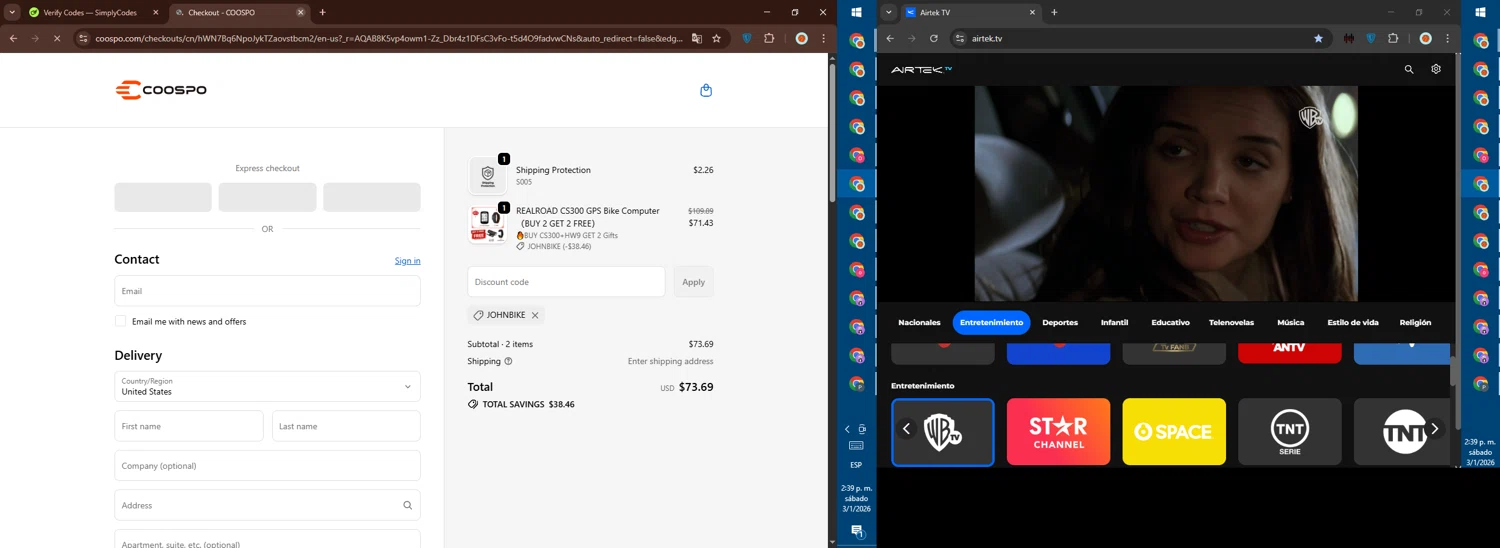
Task: Toggle Email me with news and offers
Action: coord(120,321)
